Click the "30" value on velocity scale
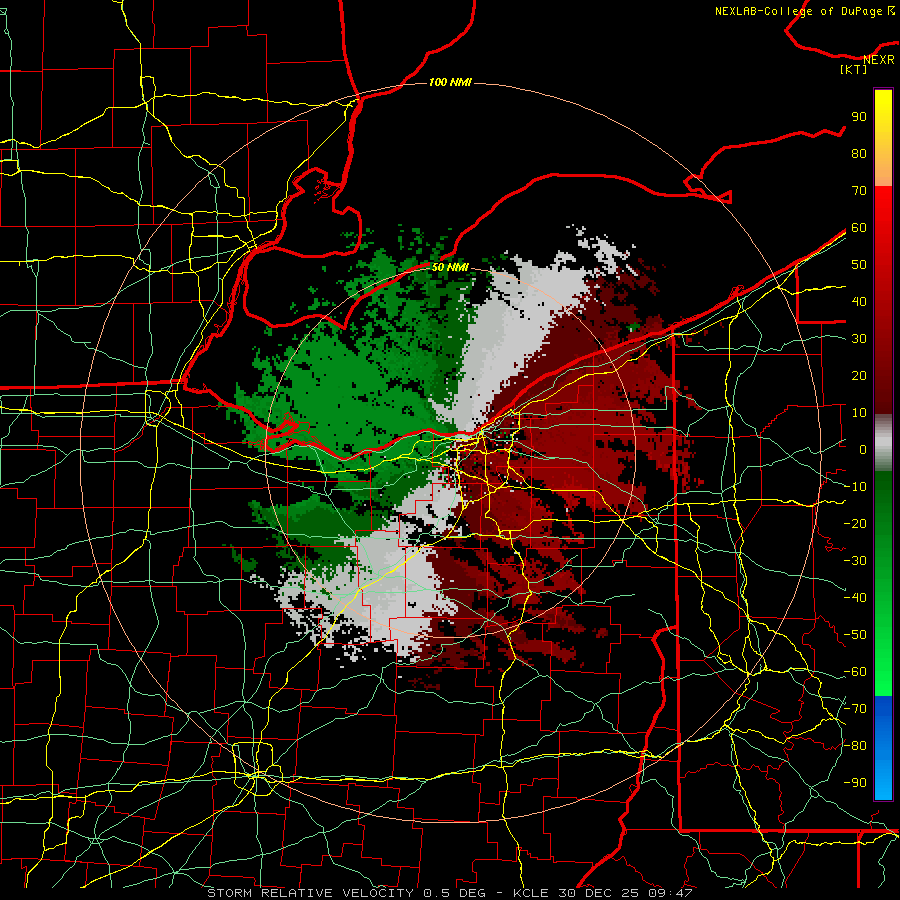 point(859,339)
